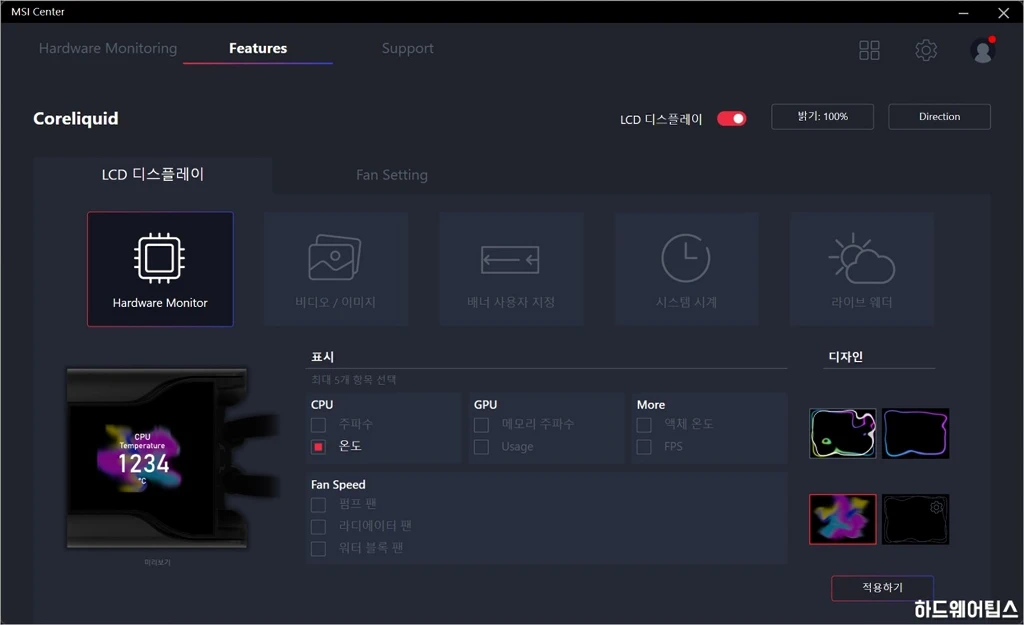Check the CPU 주파수 checkbox
The width and height of the screenshot is (1024, 625).
(x=318, y=425)
